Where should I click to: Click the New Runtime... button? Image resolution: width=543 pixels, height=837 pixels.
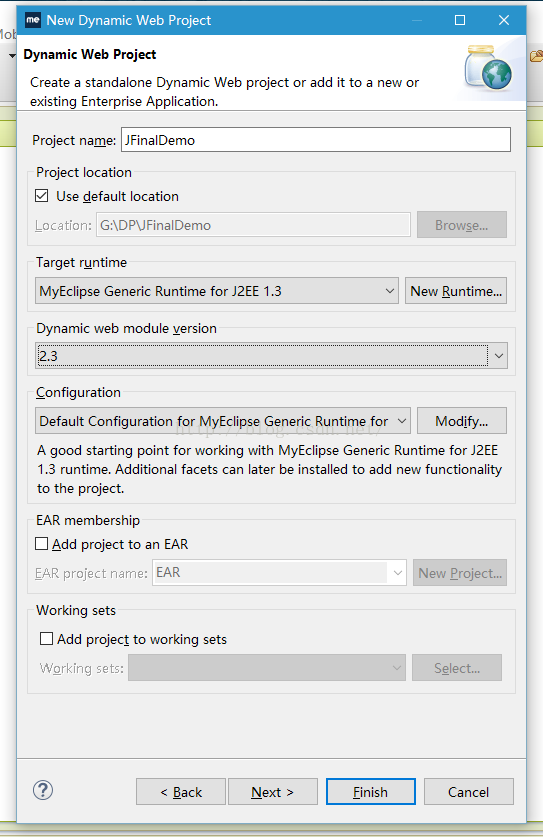click(456, 291)
